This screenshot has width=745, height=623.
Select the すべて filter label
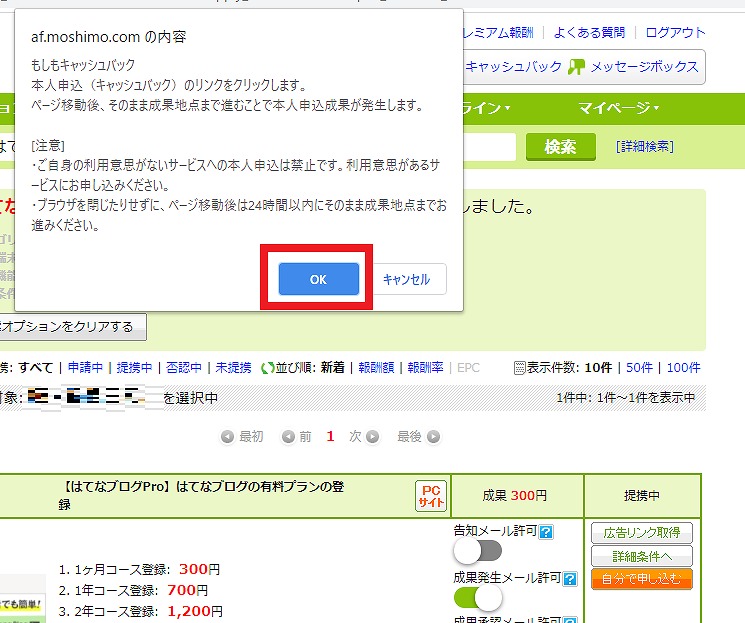click(x=36, y=367)
